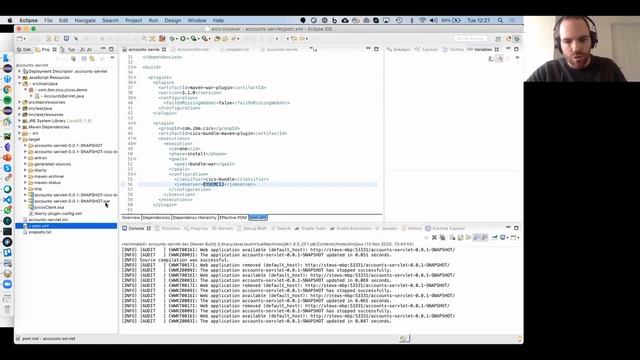Click Remove All Terminated Launches icon
Image resolution: width=640 pixels, height=360 pixels.
click(442, 238)
